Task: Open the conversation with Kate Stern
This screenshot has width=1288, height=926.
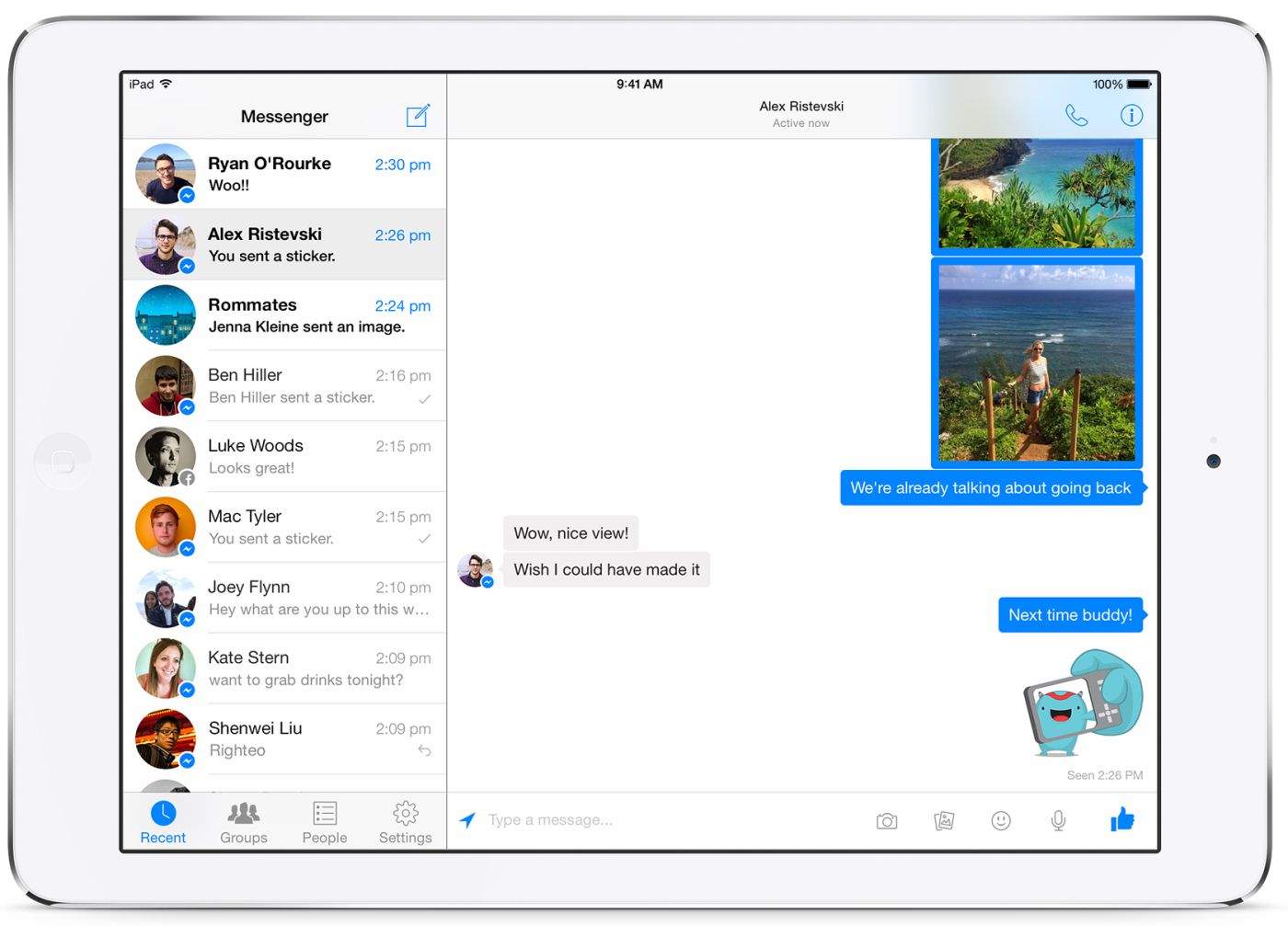Action: pyautogui.click(x=285, y=669)
